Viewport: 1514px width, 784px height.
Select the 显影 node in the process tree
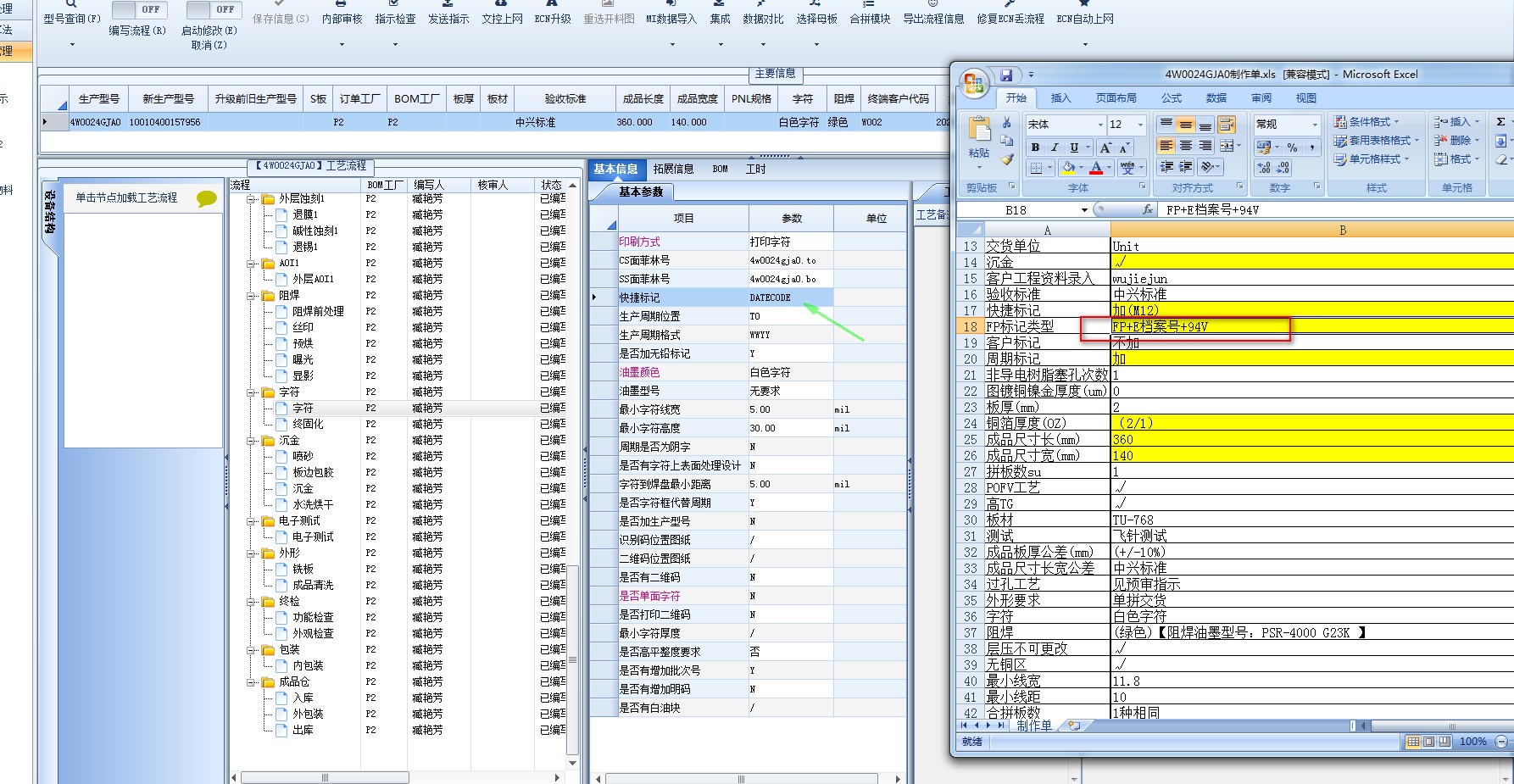[303, 375]
